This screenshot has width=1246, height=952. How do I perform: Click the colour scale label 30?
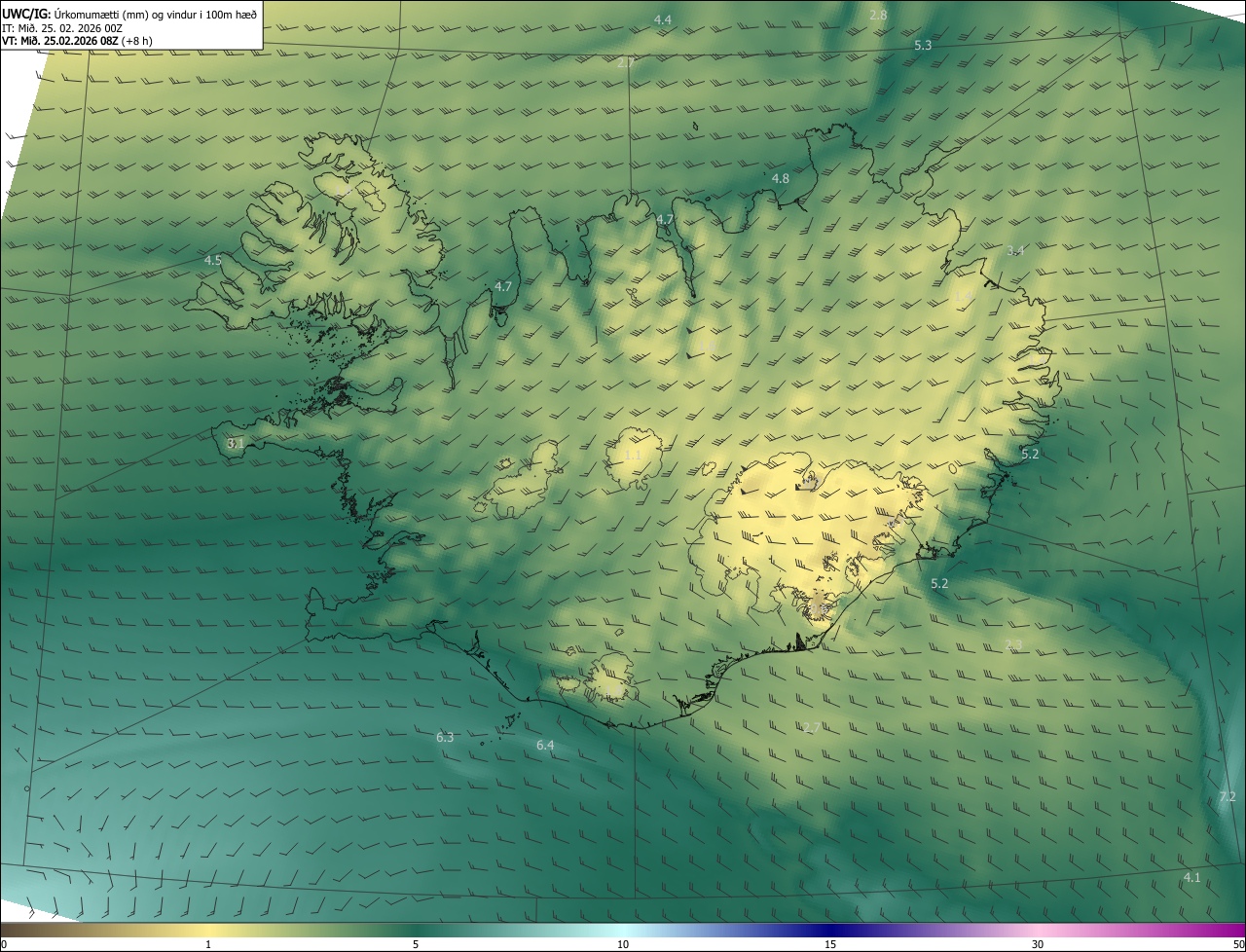pos(1038,944)
